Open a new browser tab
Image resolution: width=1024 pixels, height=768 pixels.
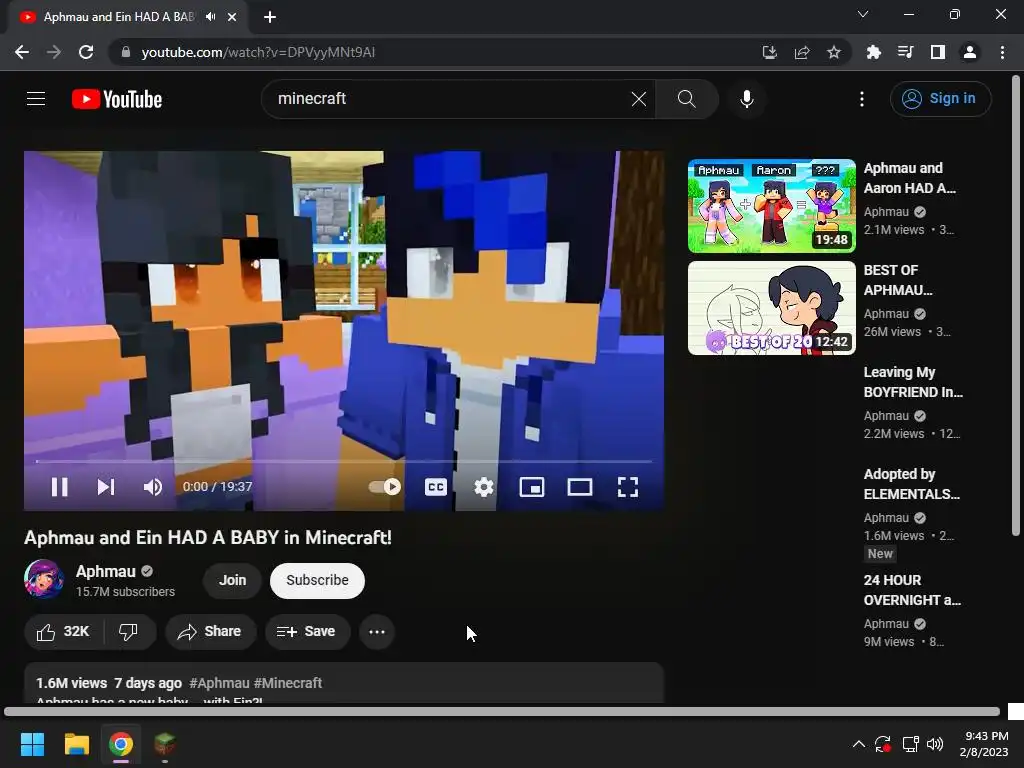pyautogui.click(x=270, y=17)
